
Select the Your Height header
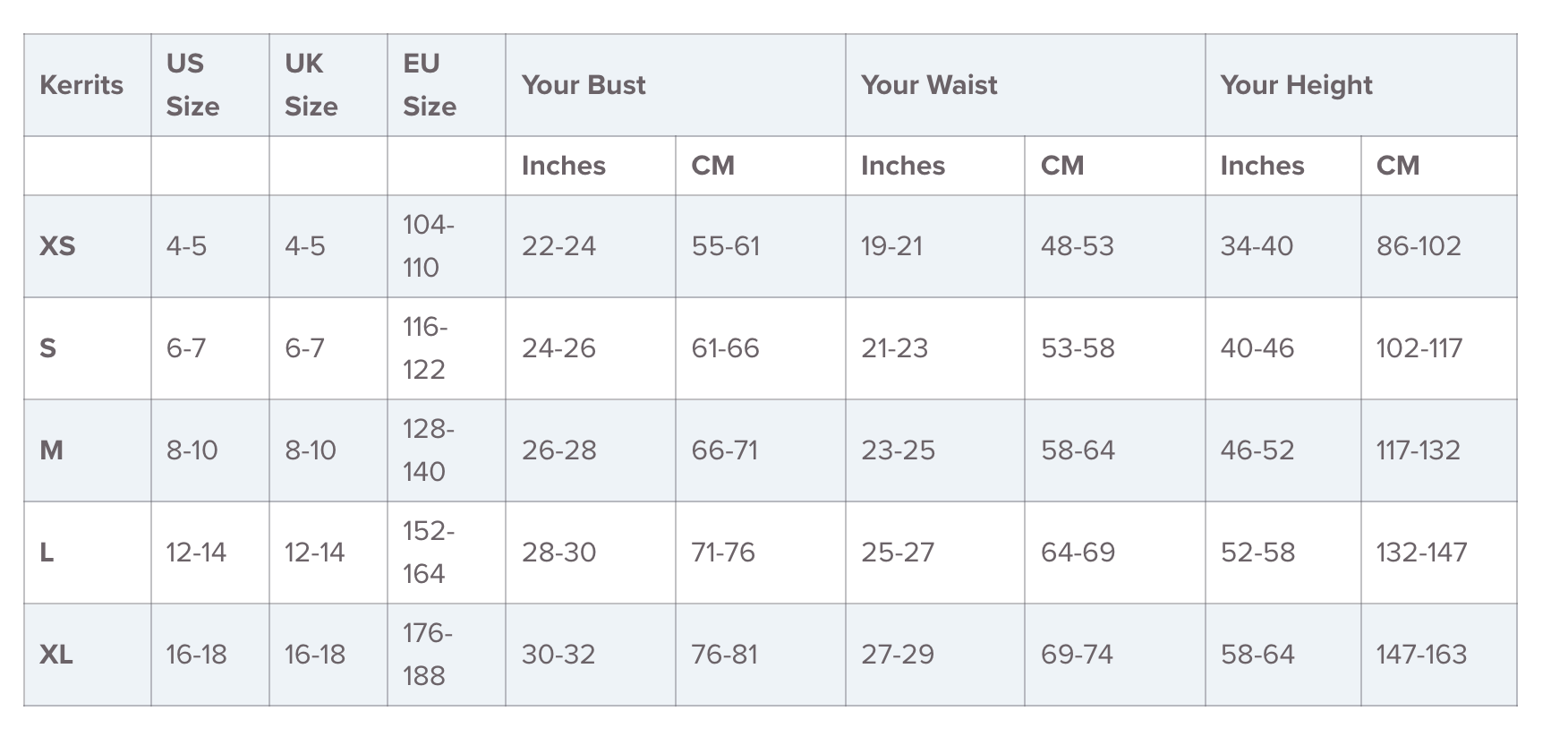click(x=1296, y=85)
